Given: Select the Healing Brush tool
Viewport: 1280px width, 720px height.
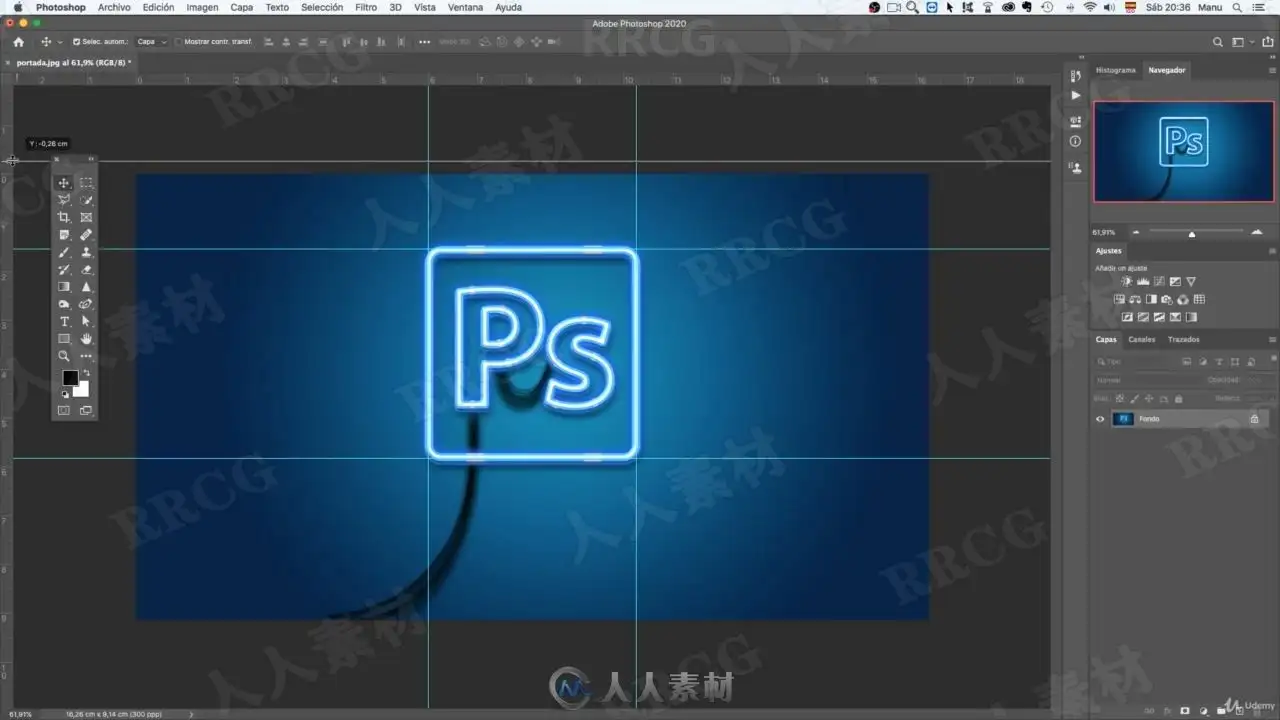Looking at the screenshot, I should tap(86, 235).
